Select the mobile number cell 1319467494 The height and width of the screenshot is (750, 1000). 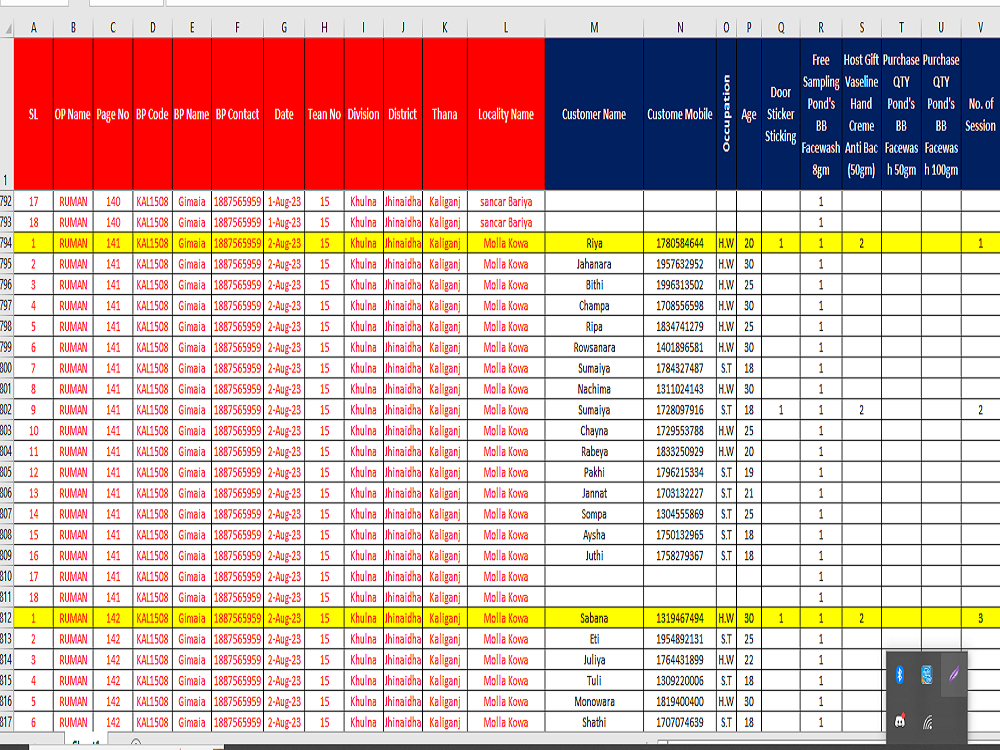point(680,618)
